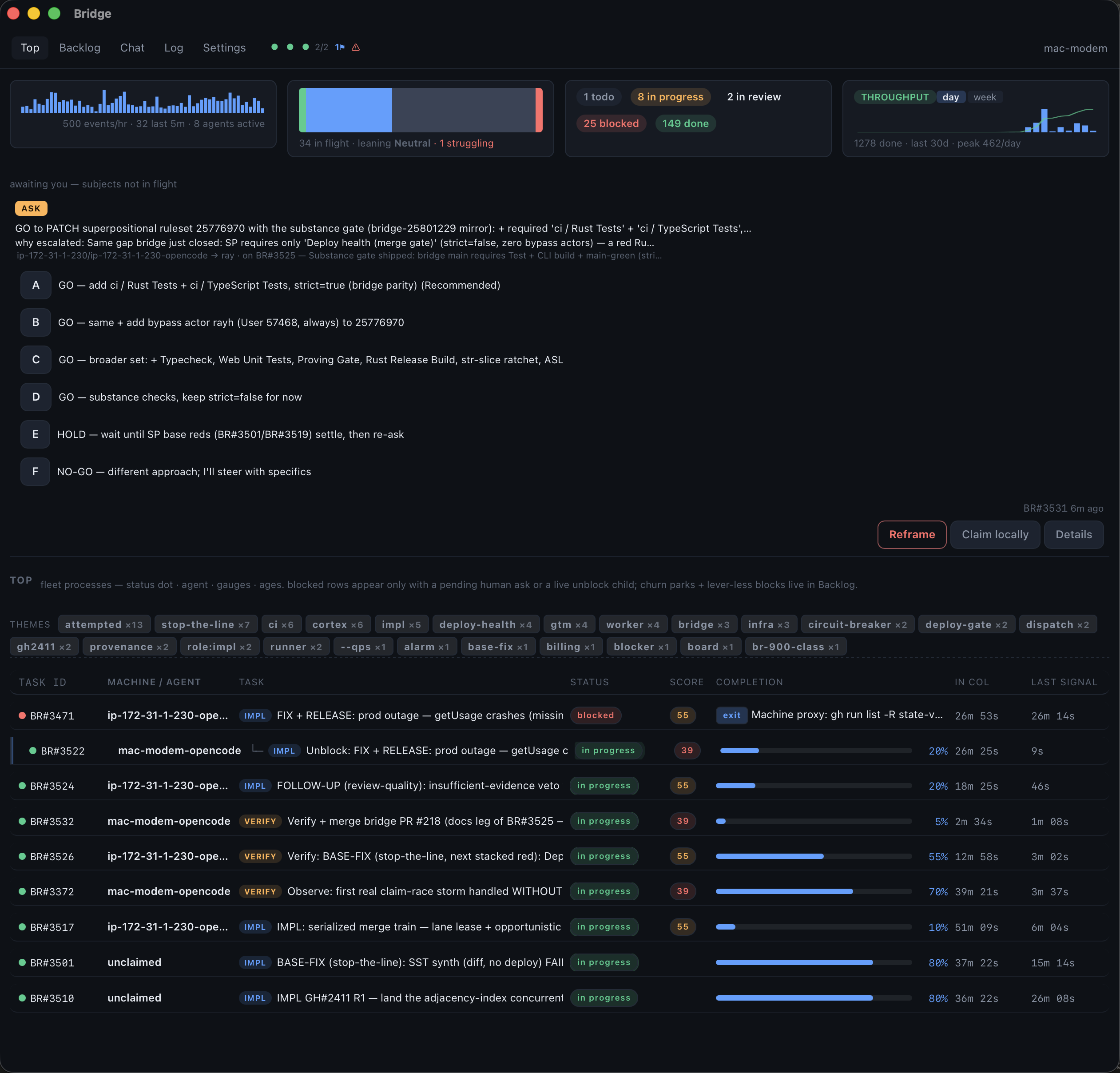Click the red status dot for BR#3471
The height and width of the screenshot is (1073, 1120).
click(22, 715)
